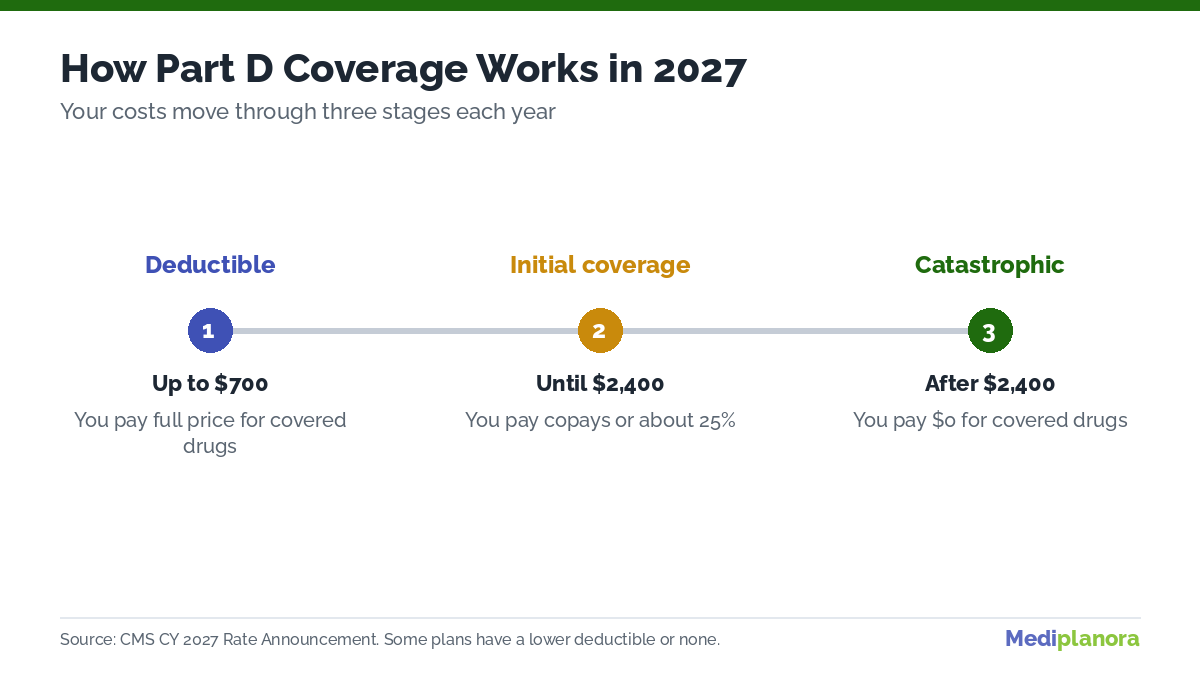Select the Catastrophic stage heading
This screenshot has height=675, width=1200.
tap(990, 265)
